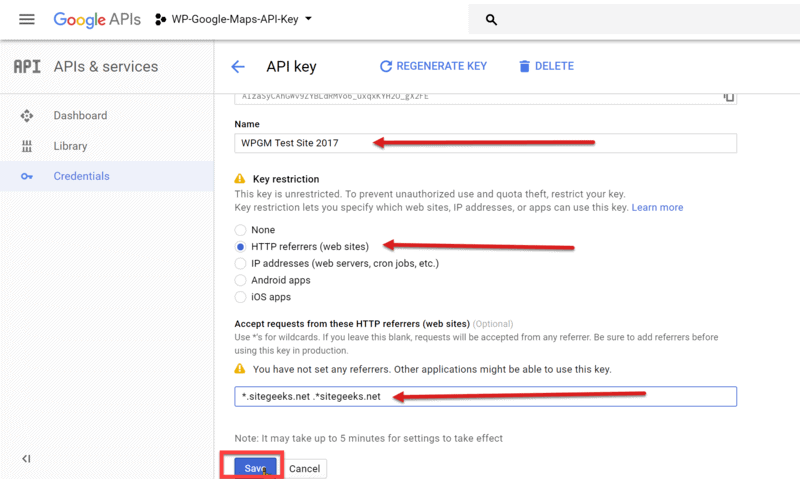Select iOS apps restriction radio
Viewport: 800px width, 479px height.
pyautogui.click(x=240, y=297)
